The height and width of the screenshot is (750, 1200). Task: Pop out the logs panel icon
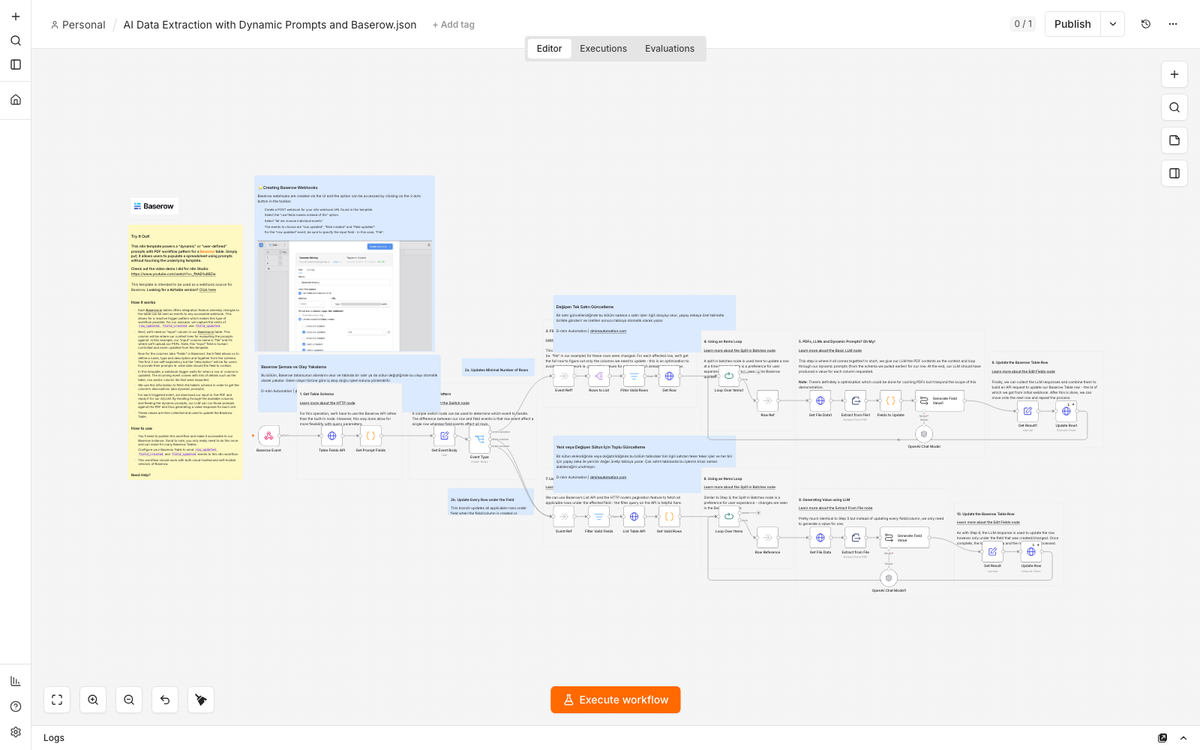pyautogui.click(x=1162, y=738)
